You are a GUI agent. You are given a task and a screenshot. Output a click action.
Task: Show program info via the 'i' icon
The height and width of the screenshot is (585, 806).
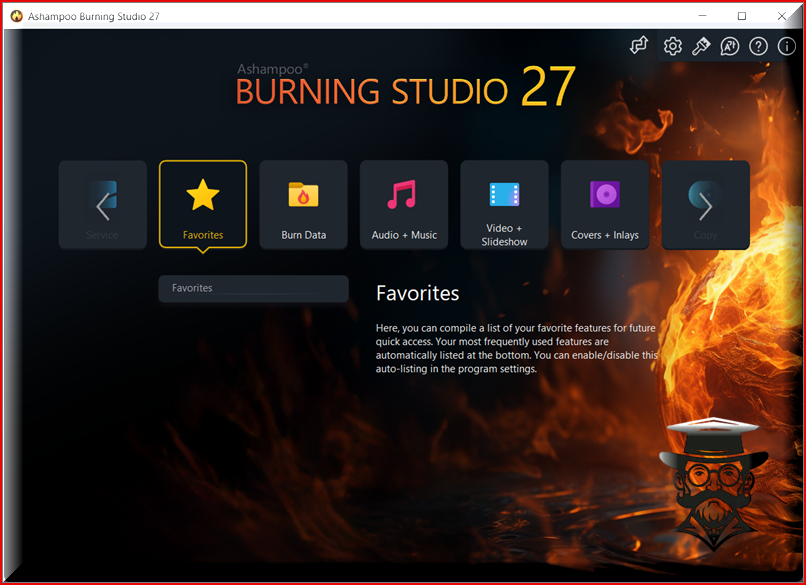pos(786,46)
